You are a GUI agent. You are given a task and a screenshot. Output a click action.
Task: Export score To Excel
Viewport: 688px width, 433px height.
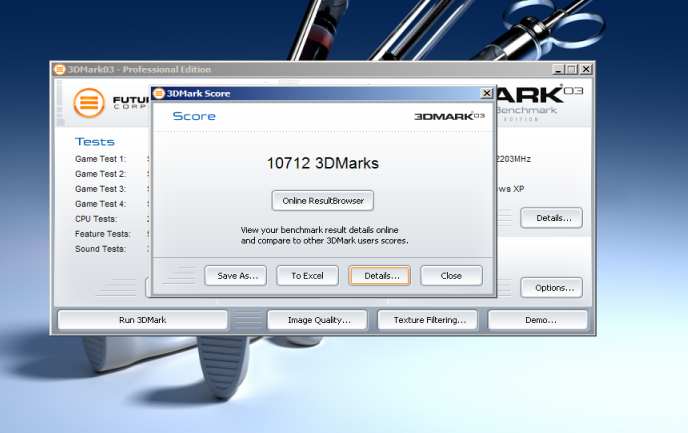pos(307,276)
